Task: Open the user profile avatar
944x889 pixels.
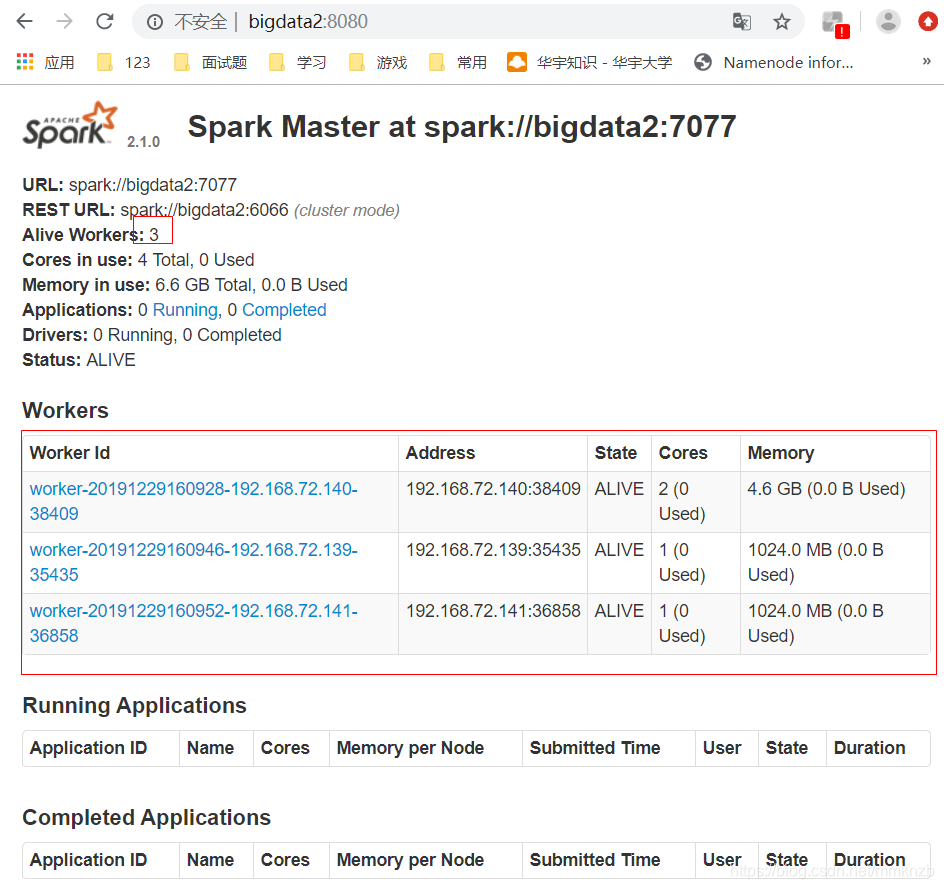Action: pyautogui.click(x=887, y=22)
